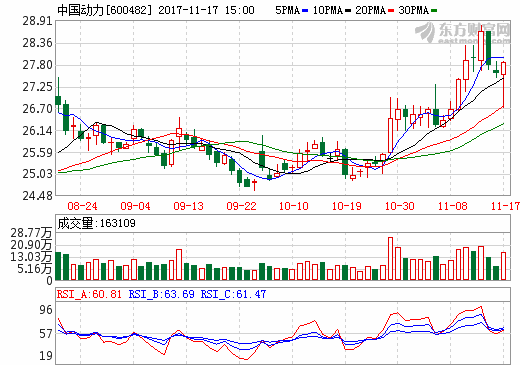This screenshot has height=365, width=520.
Task: Click the blue 5PMA legend color marker
Action: click(x=305, y=11)
